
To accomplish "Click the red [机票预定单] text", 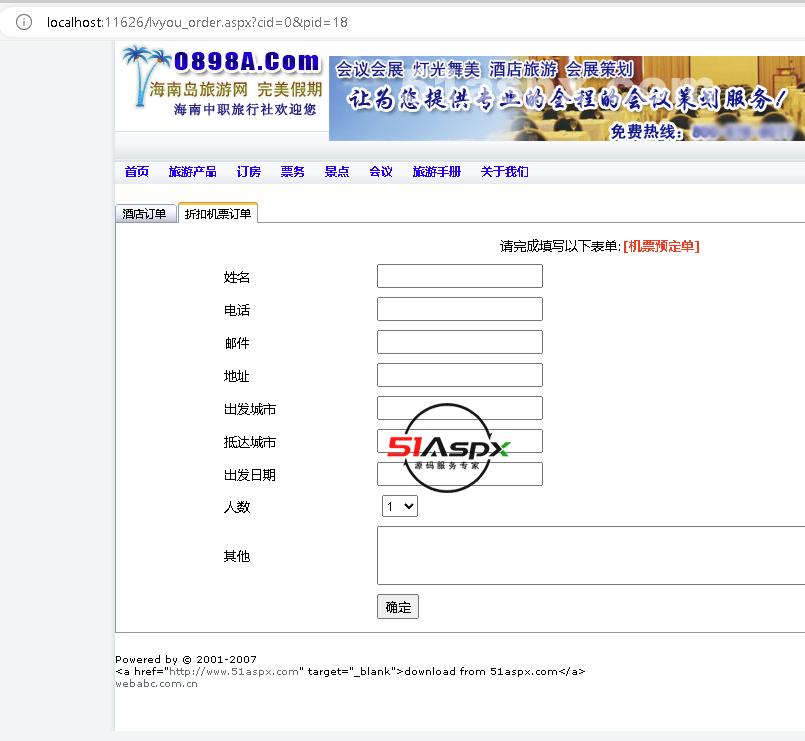I will (661, 246).
